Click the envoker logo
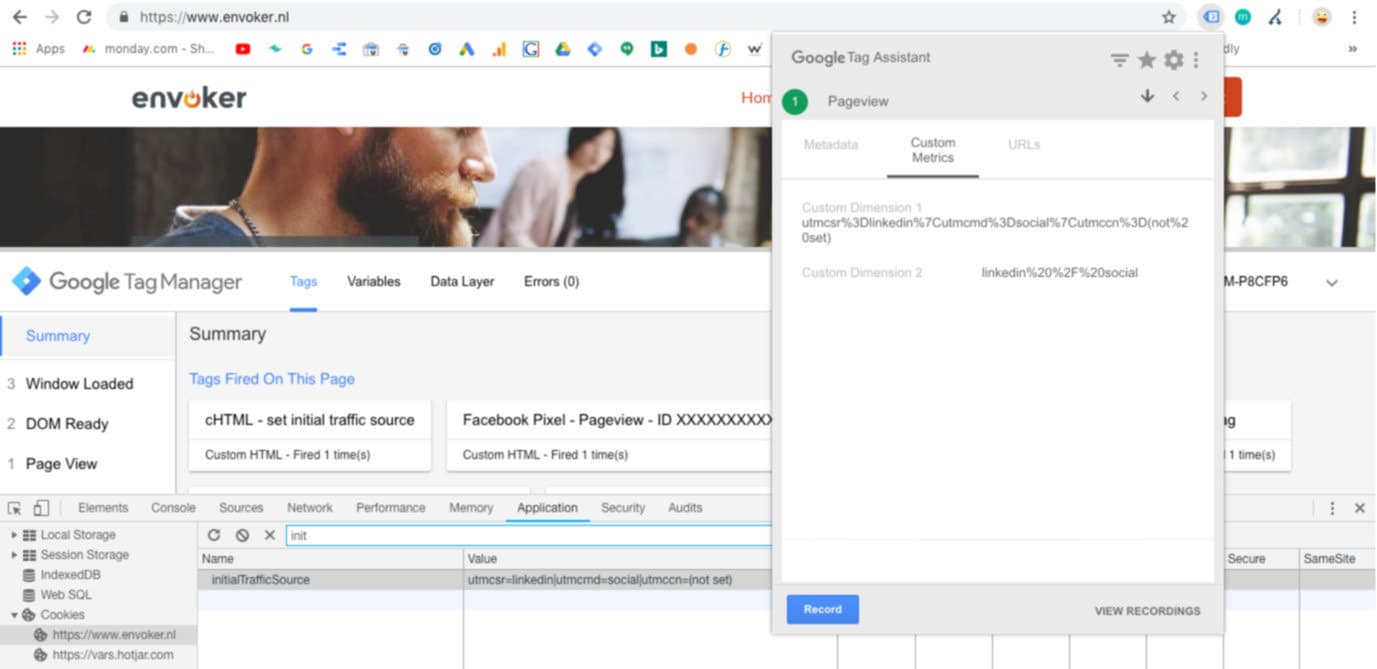 [x=189, y=98]
